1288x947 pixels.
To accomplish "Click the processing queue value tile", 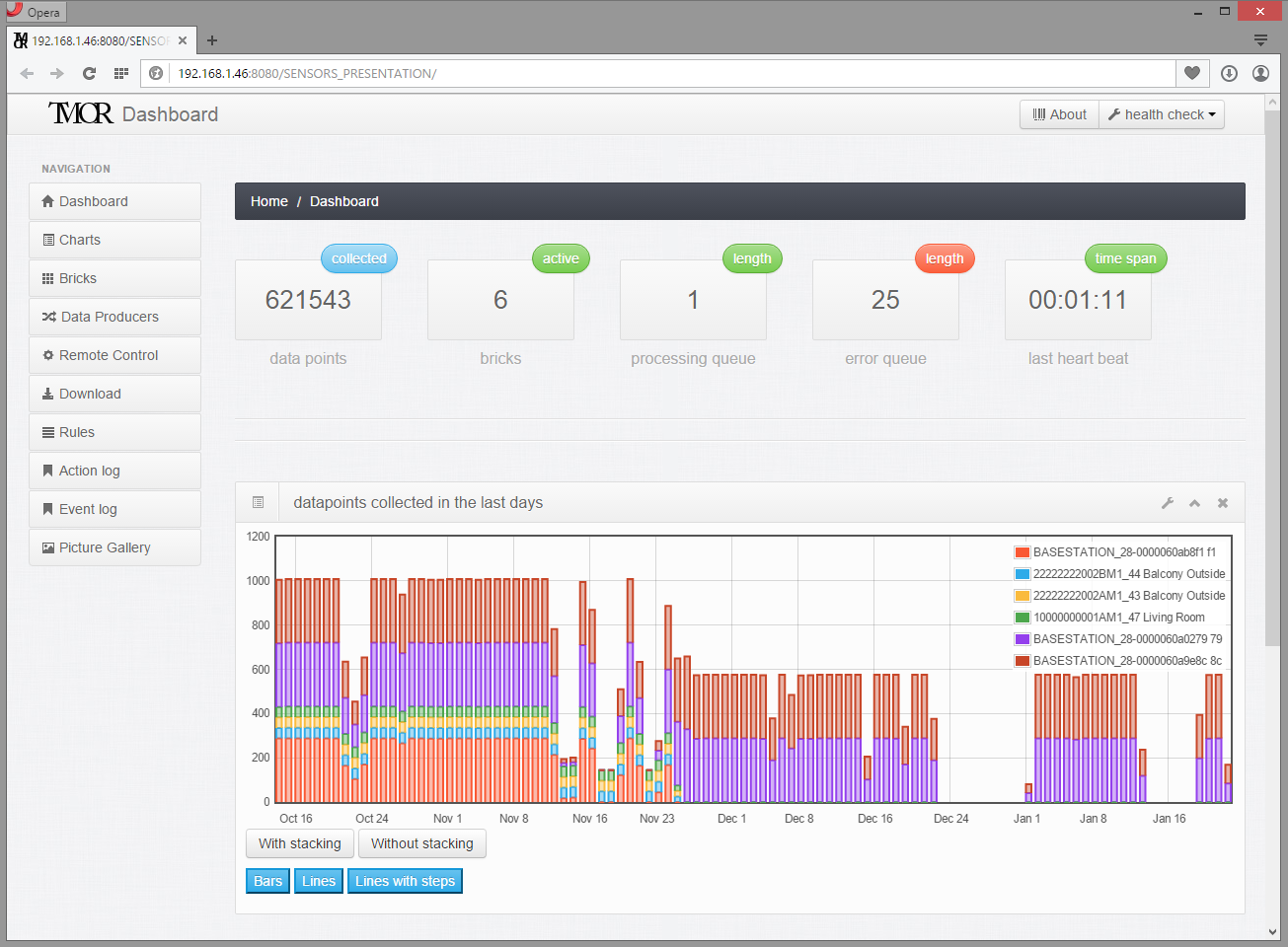I will click(693, 300).
